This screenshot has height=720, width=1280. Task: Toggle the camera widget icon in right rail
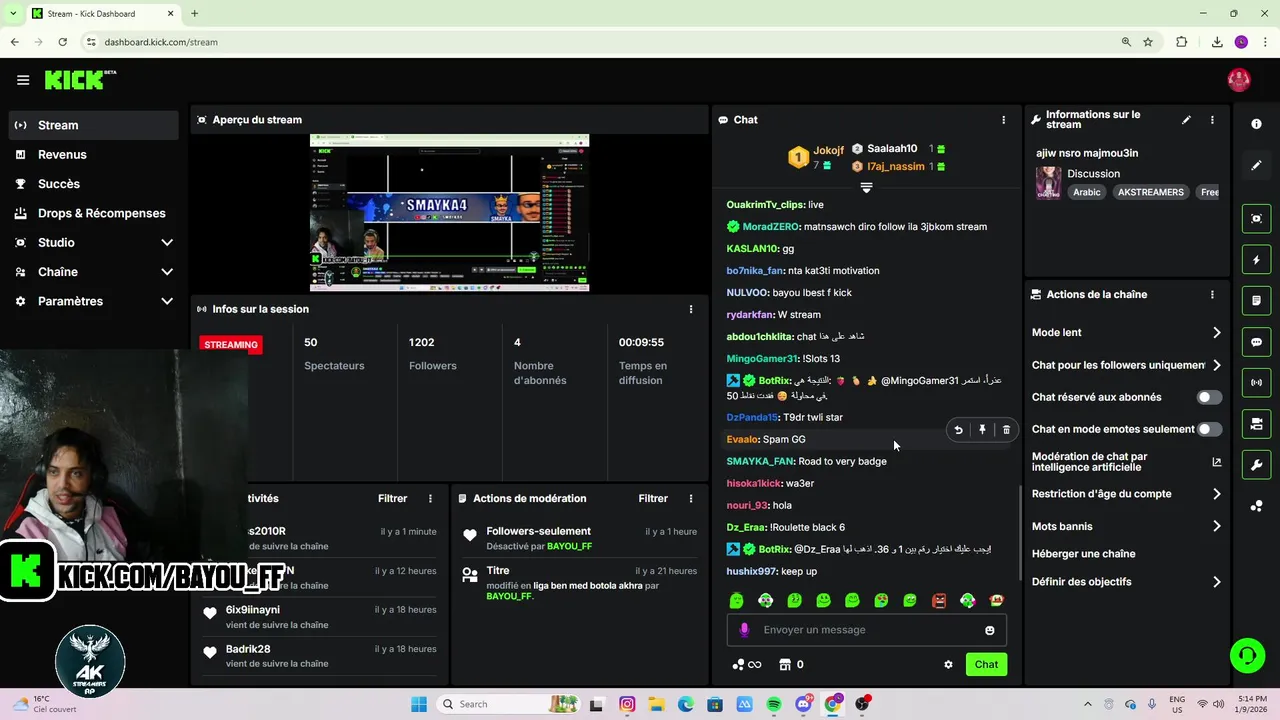point(1256,425)
